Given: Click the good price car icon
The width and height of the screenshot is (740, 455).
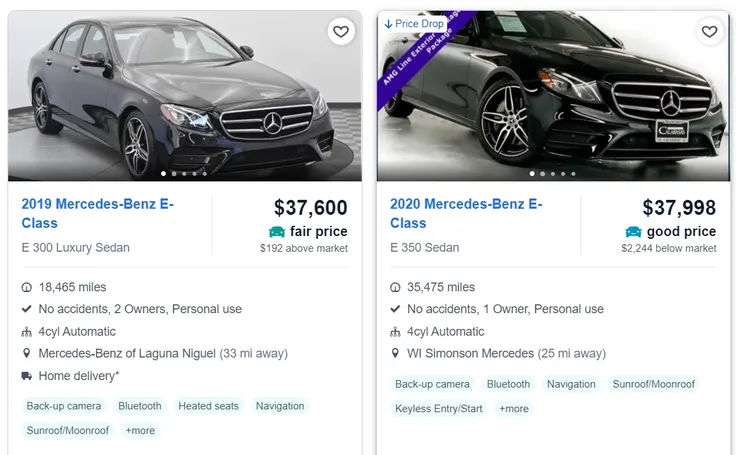Looking at the screenshot, I should (x=635, y=232).
